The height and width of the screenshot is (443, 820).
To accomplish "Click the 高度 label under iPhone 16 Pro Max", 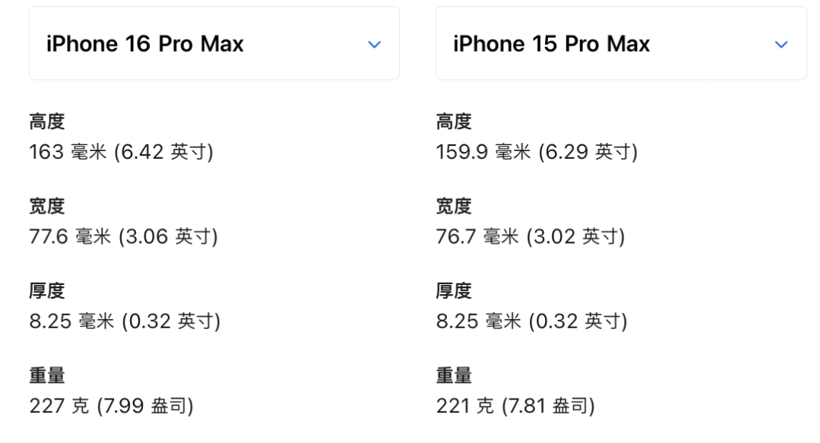I will [47, 122].
